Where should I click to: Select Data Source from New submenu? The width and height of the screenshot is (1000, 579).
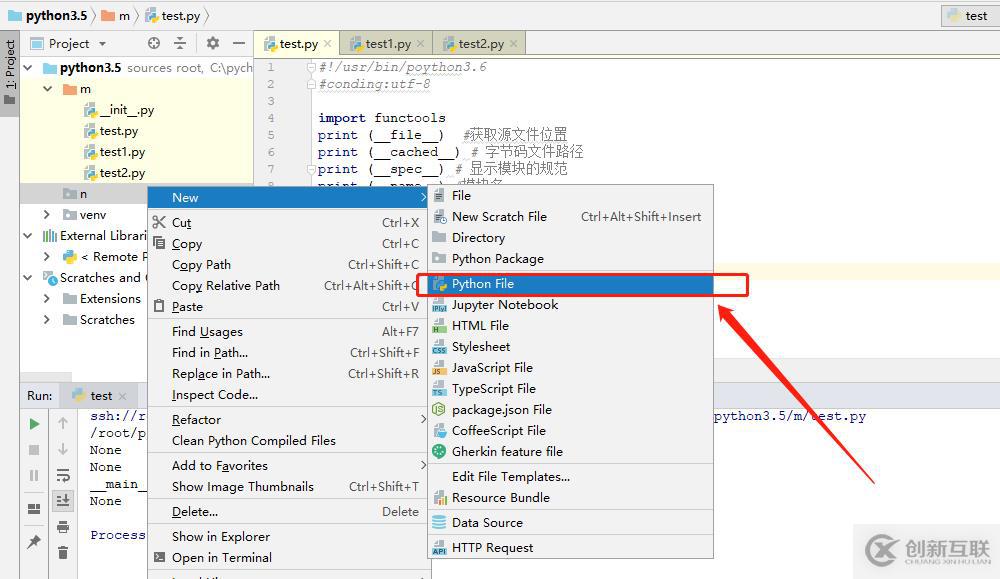(x=571, y=523)
